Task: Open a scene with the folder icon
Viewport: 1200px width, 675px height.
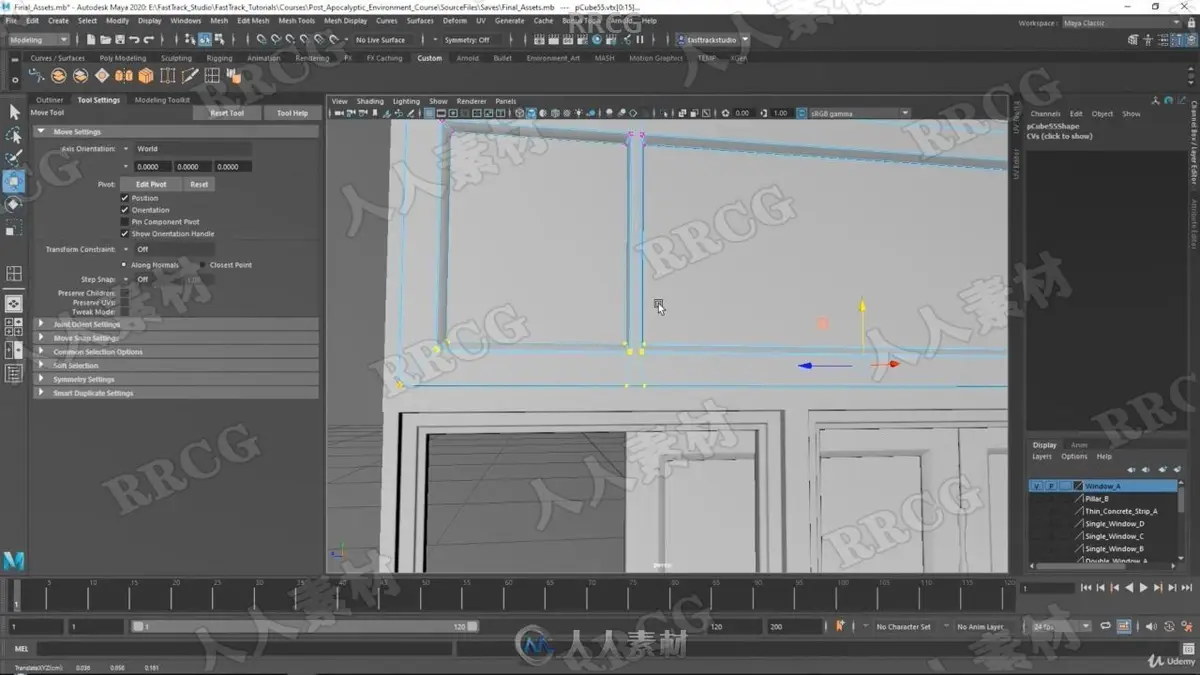Action: [105, 40]
